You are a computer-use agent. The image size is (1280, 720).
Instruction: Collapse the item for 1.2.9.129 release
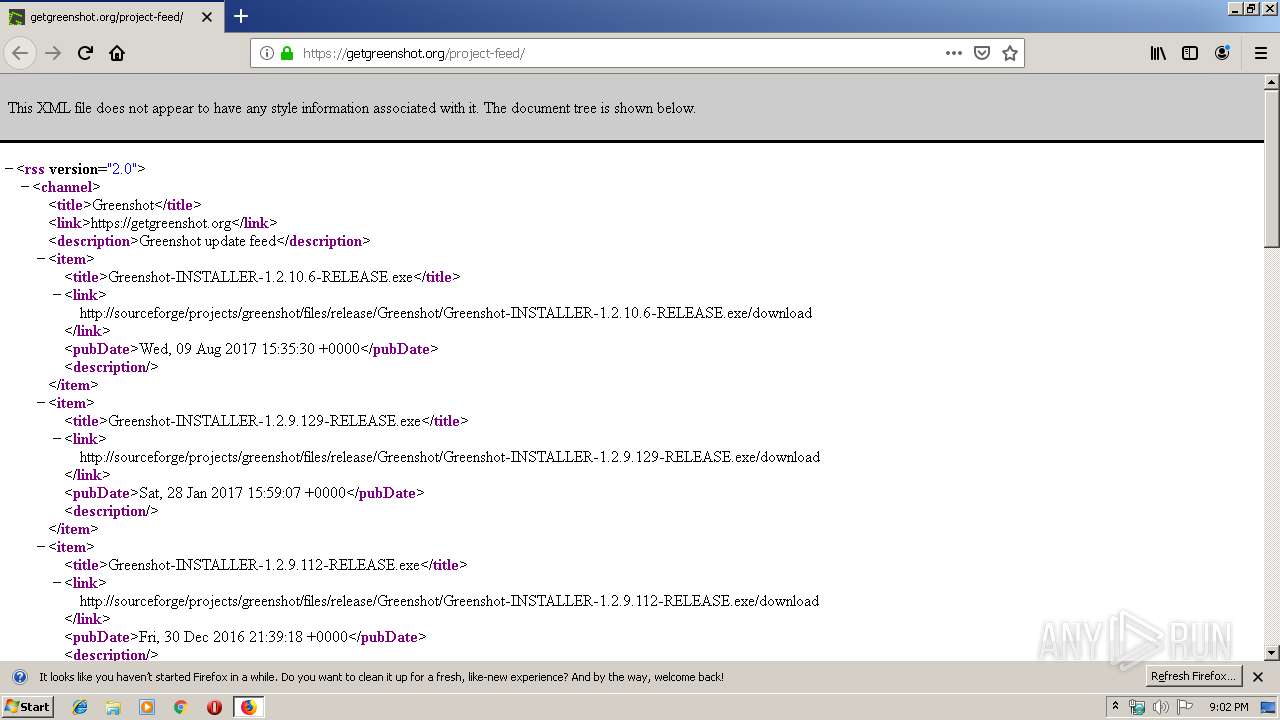[x=41, y=403]
